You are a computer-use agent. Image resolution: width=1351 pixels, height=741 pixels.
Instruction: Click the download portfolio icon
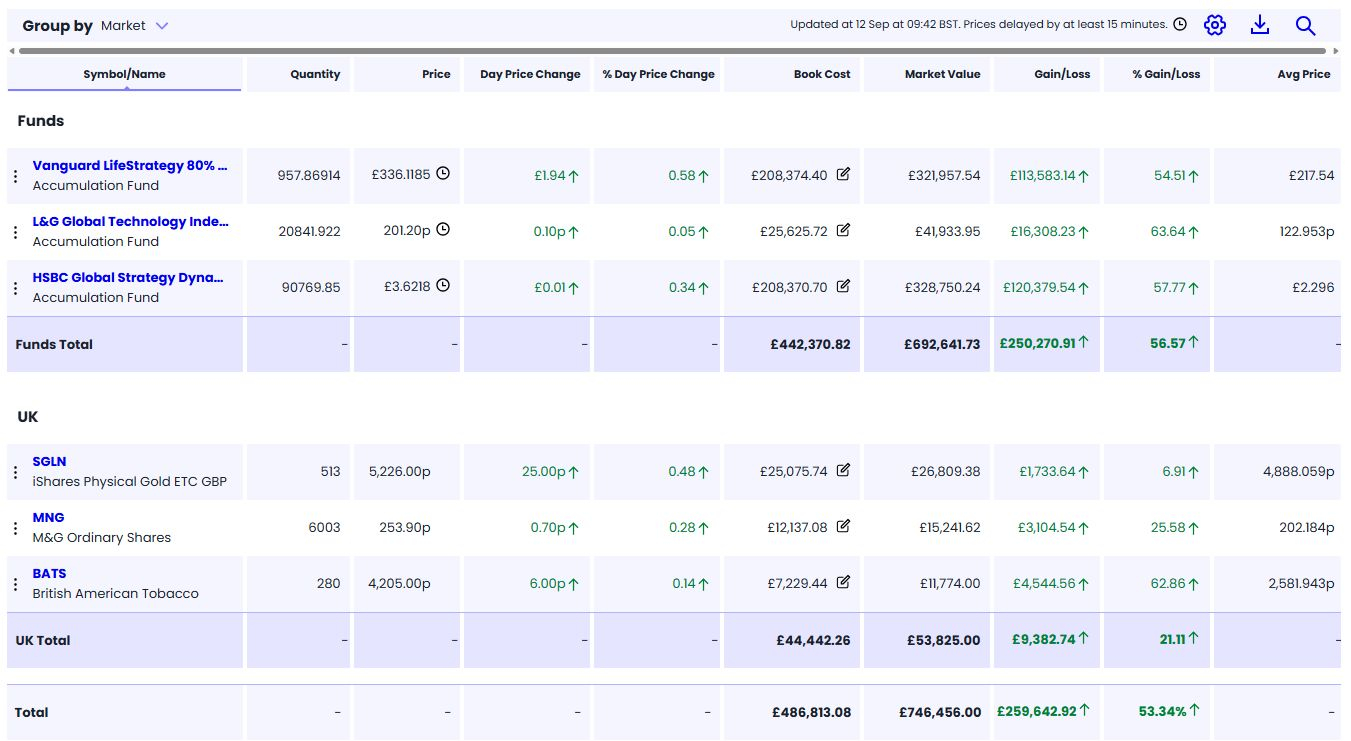(1260, 25)
